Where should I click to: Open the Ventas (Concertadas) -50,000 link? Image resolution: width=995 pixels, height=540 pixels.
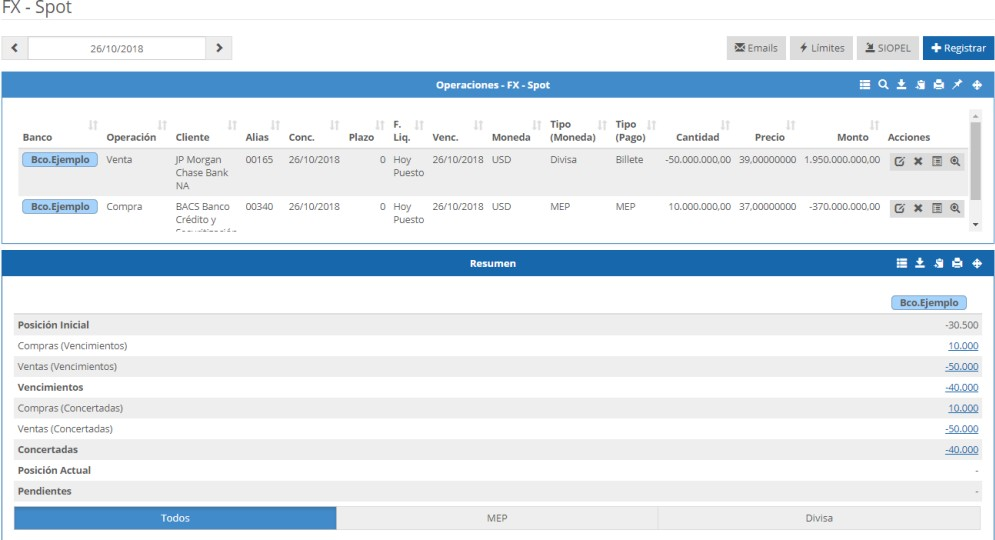tap(963, 429)
